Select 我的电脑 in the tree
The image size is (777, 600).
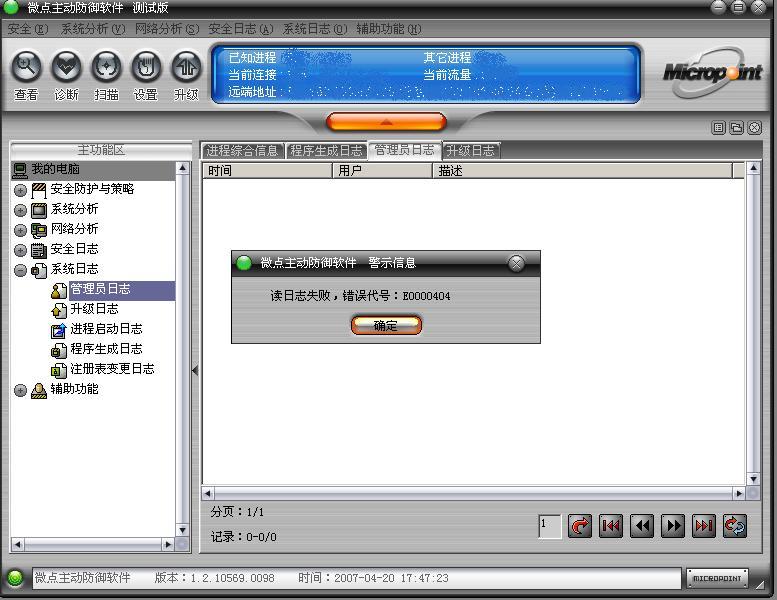click(x=55, y=169)
